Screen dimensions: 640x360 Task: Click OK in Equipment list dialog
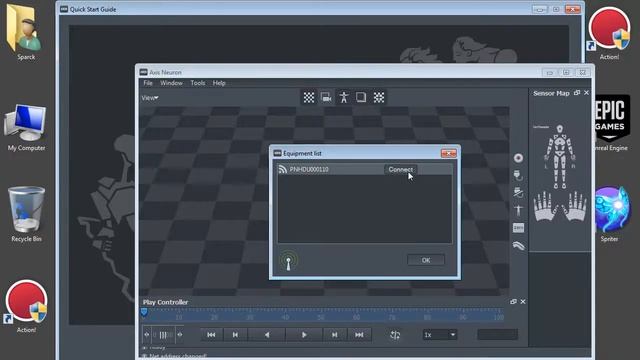pos(426,260)
